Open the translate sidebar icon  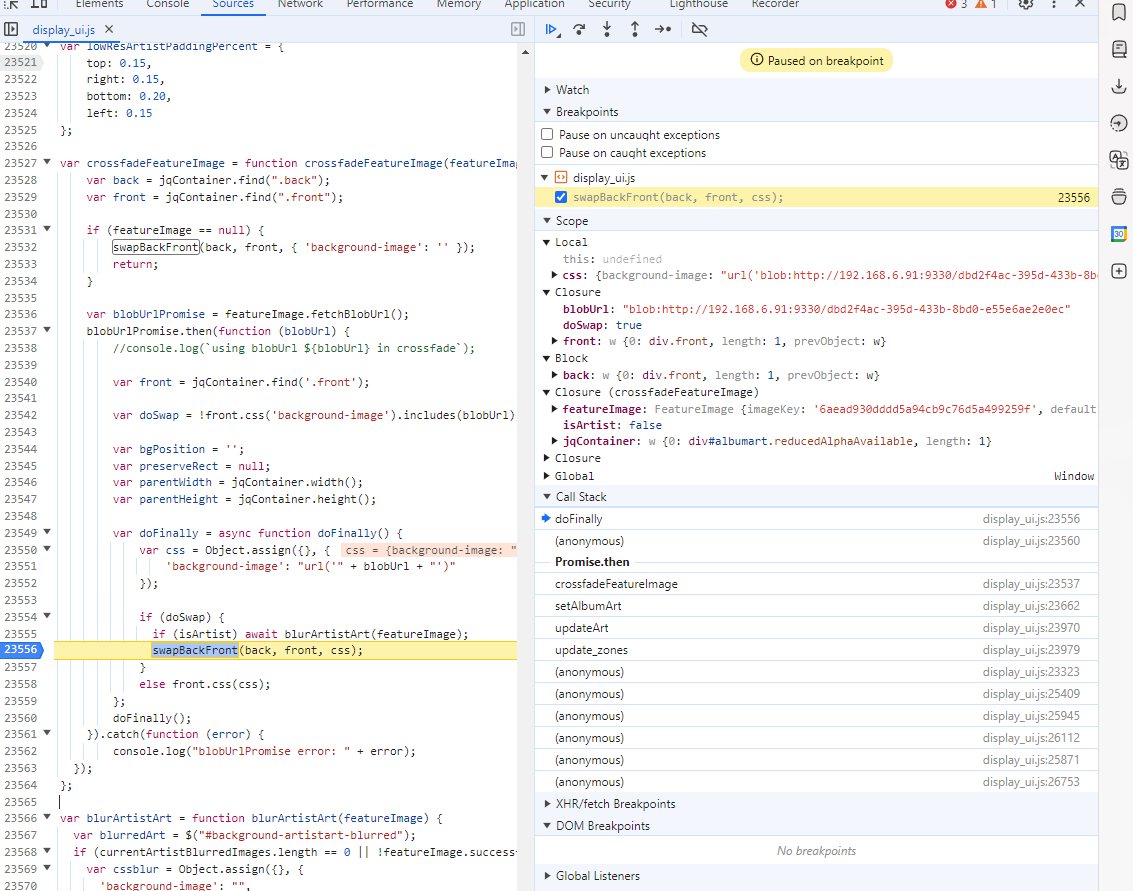(1119, 160)
